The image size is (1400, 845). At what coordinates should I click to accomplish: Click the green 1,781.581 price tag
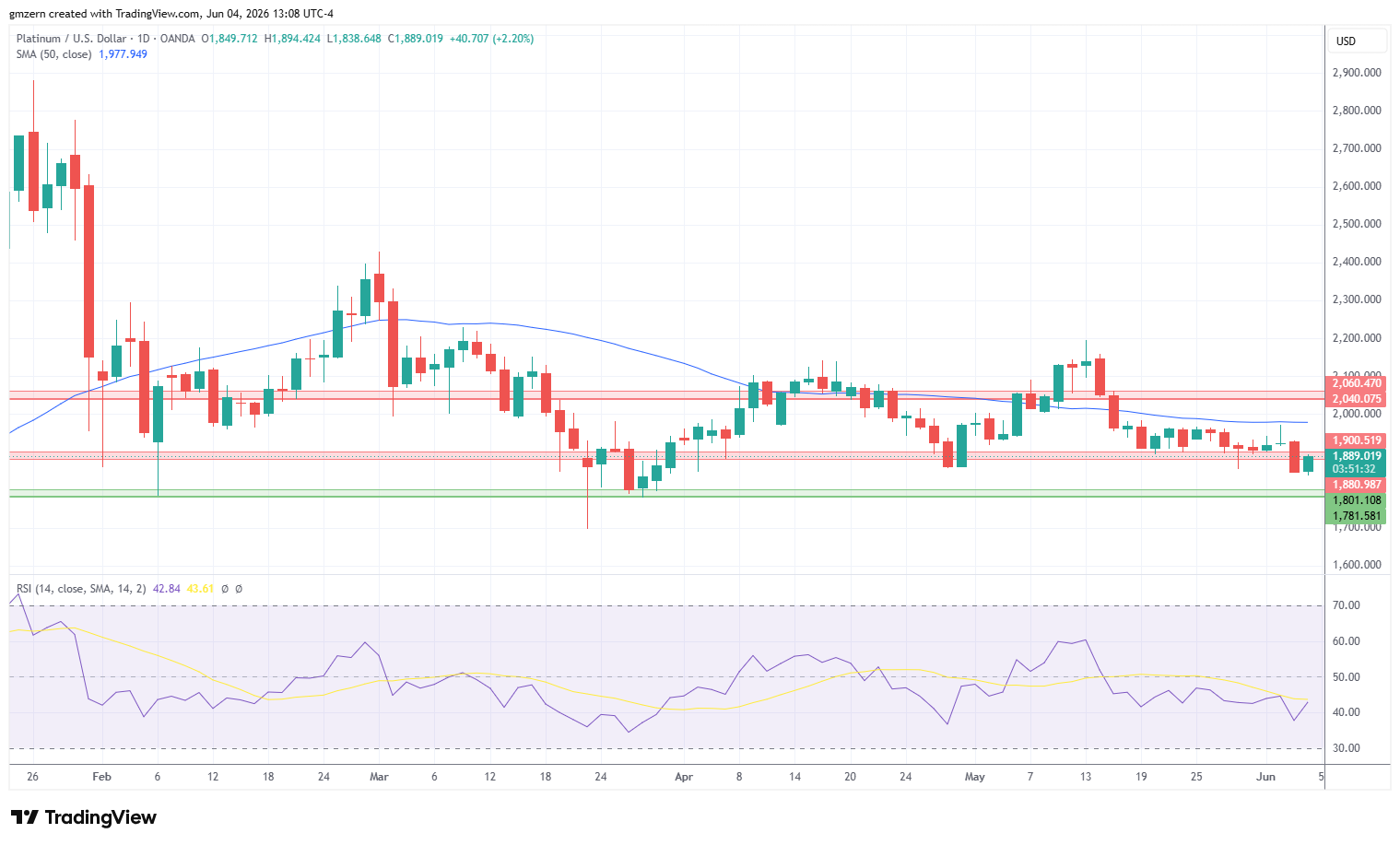1357,516
